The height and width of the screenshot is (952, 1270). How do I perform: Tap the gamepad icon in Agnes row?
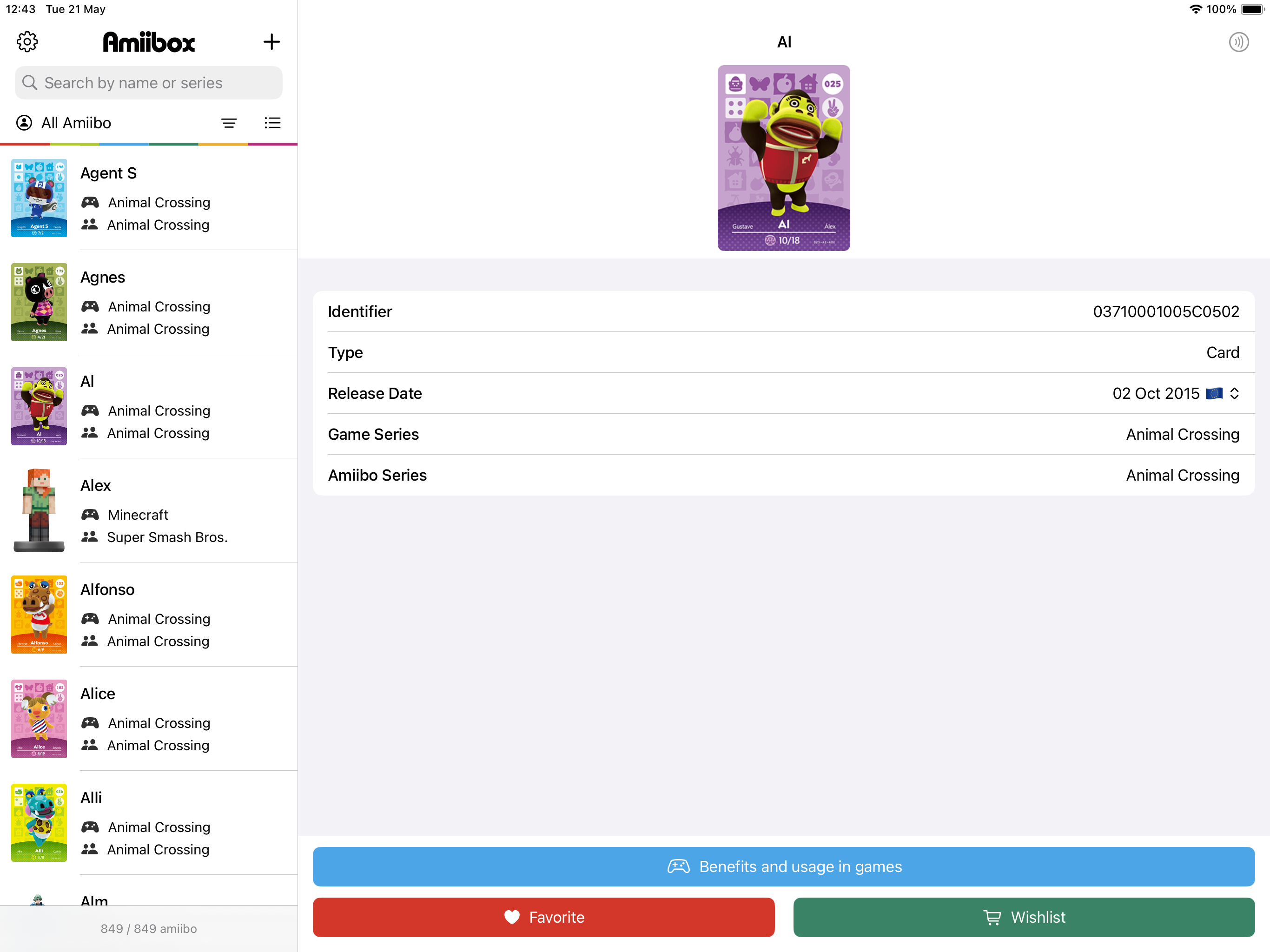pos(90,306)
